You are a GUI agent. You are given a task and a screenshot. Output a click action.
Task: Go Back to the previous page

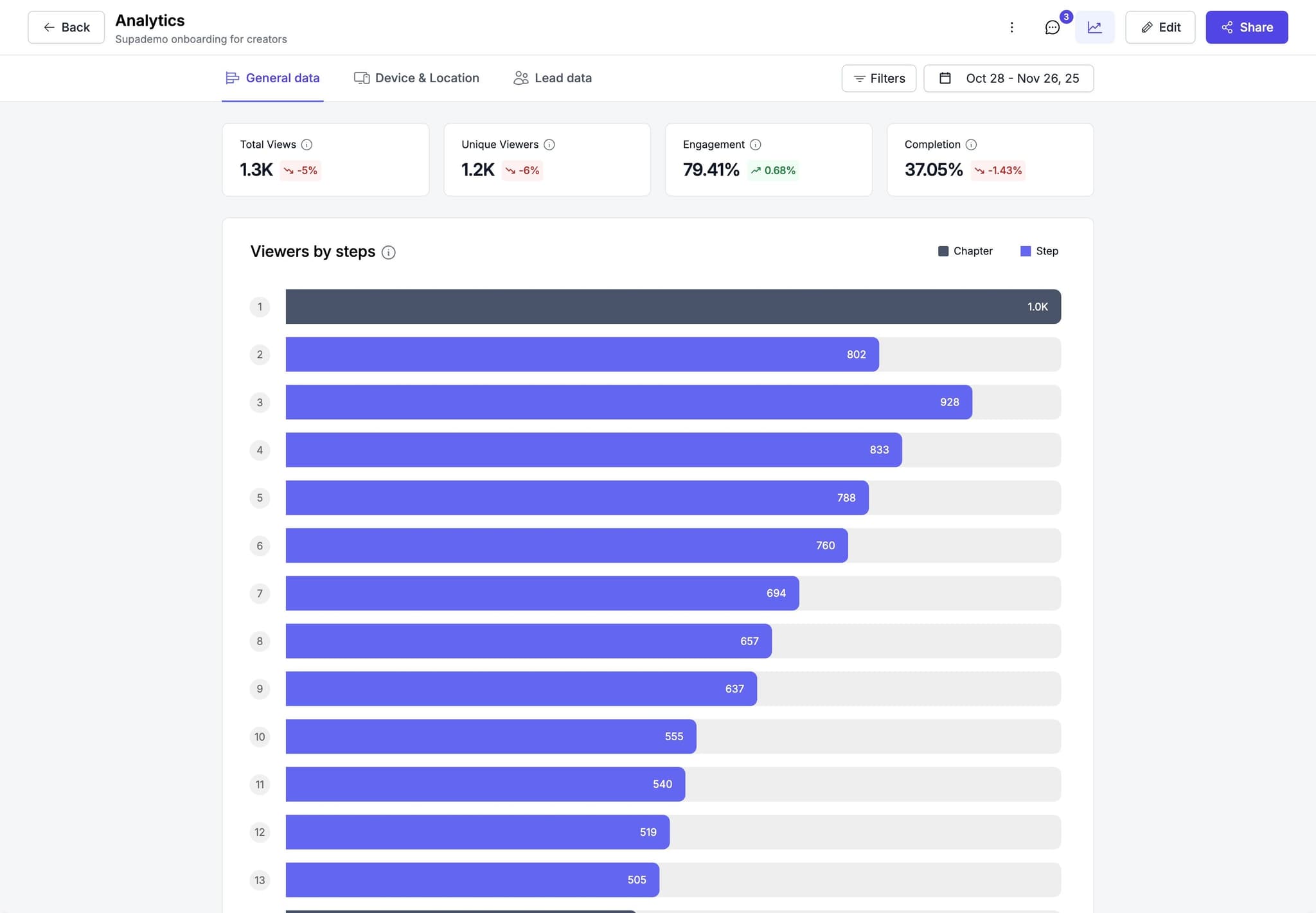[x=66, y=27]
